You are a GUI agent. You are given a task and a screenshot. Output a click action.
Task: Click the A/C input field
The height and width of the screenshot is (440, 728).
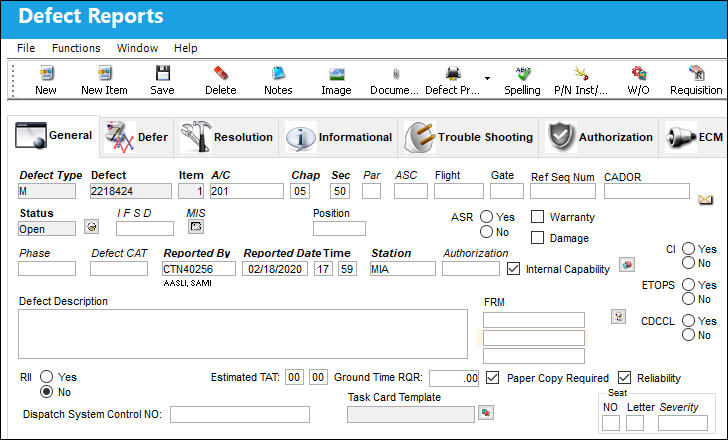coord(247,191)
